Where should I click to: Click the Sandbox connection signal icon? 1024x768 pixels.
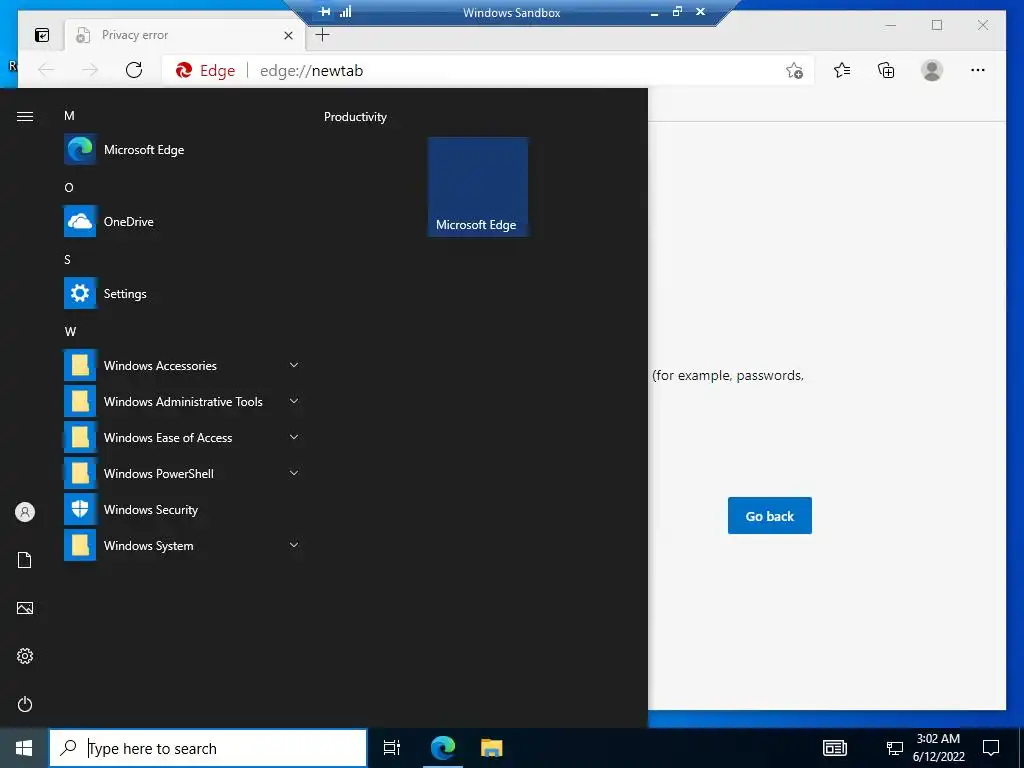click(345, 12)
